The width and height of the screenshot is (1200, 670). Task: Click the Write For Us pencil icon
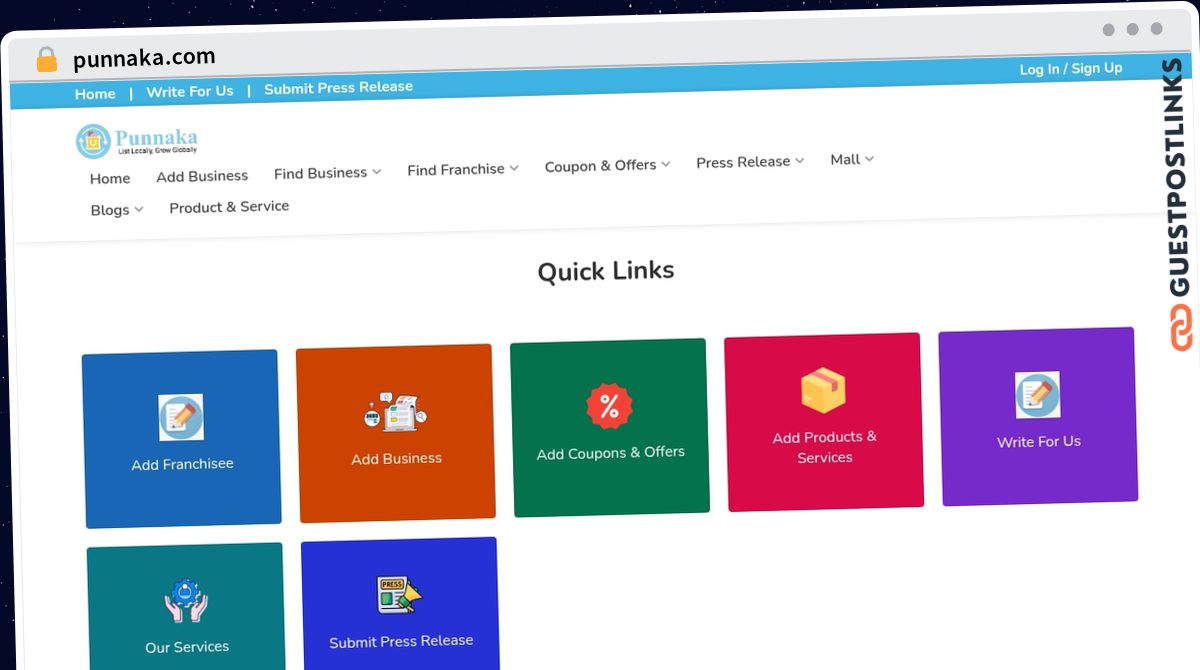pyautogui.click(x=1037, y=395)
